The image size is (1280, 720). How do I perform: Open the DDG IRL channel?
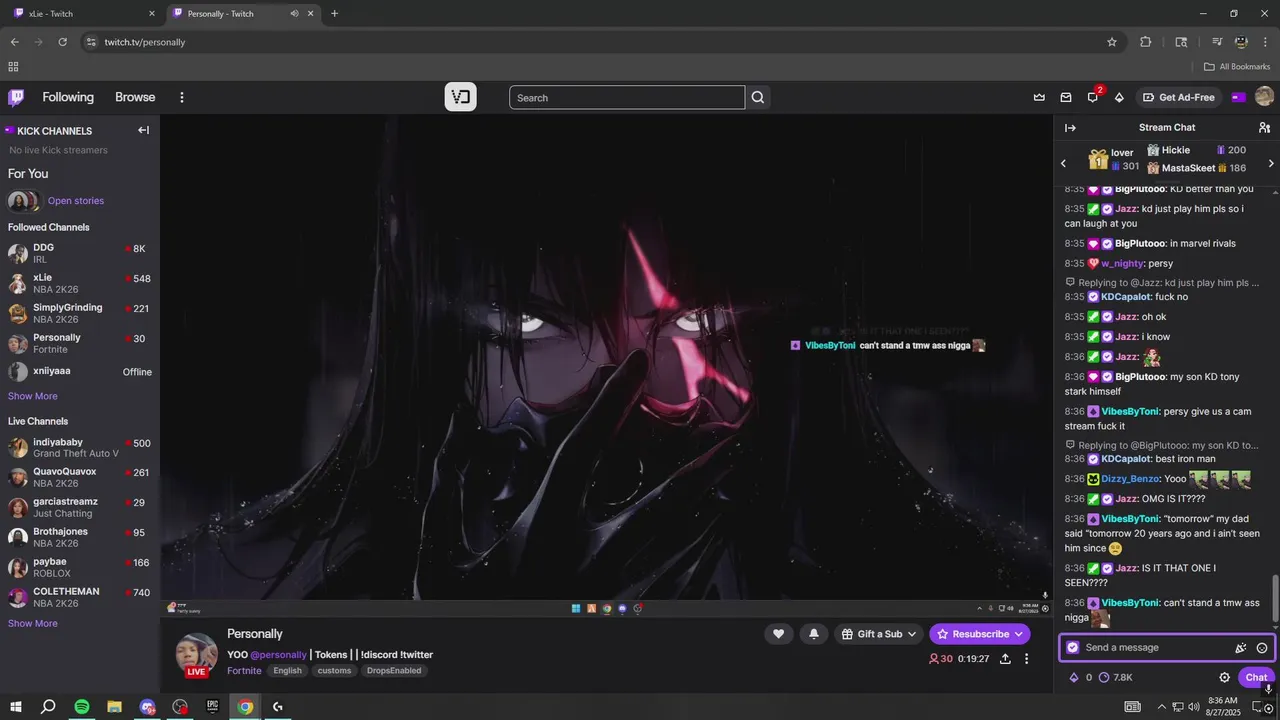pyautogui.click(x=80, y=253)
